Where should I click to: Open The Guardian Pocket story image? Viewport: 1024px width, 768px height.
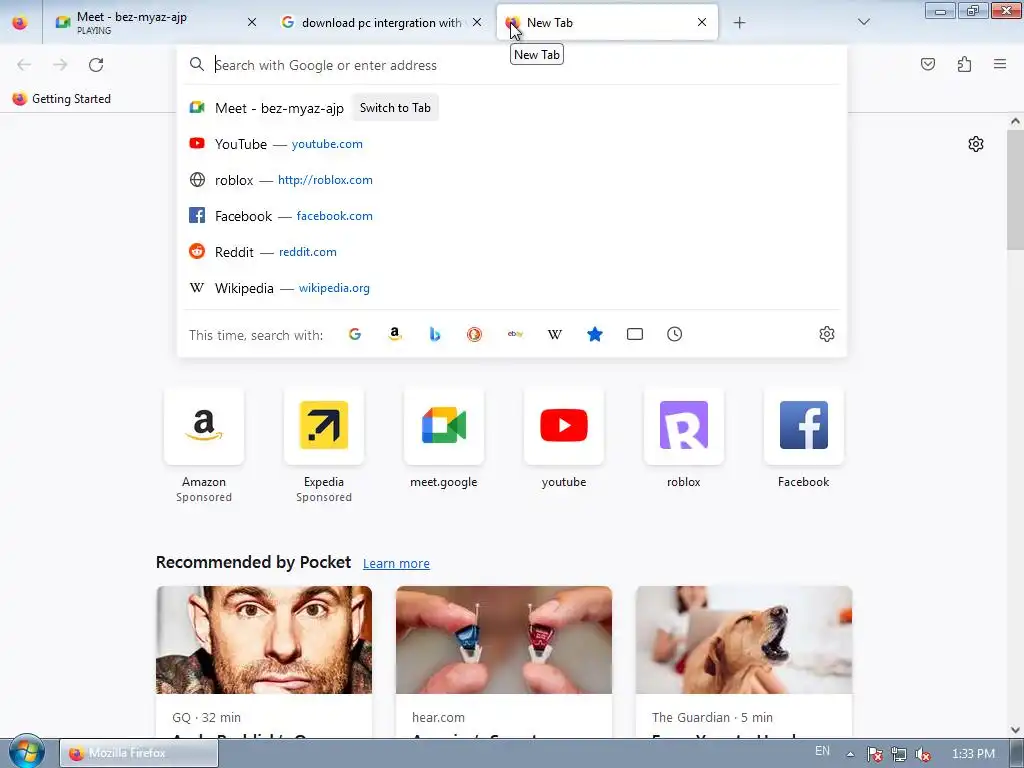744,640
